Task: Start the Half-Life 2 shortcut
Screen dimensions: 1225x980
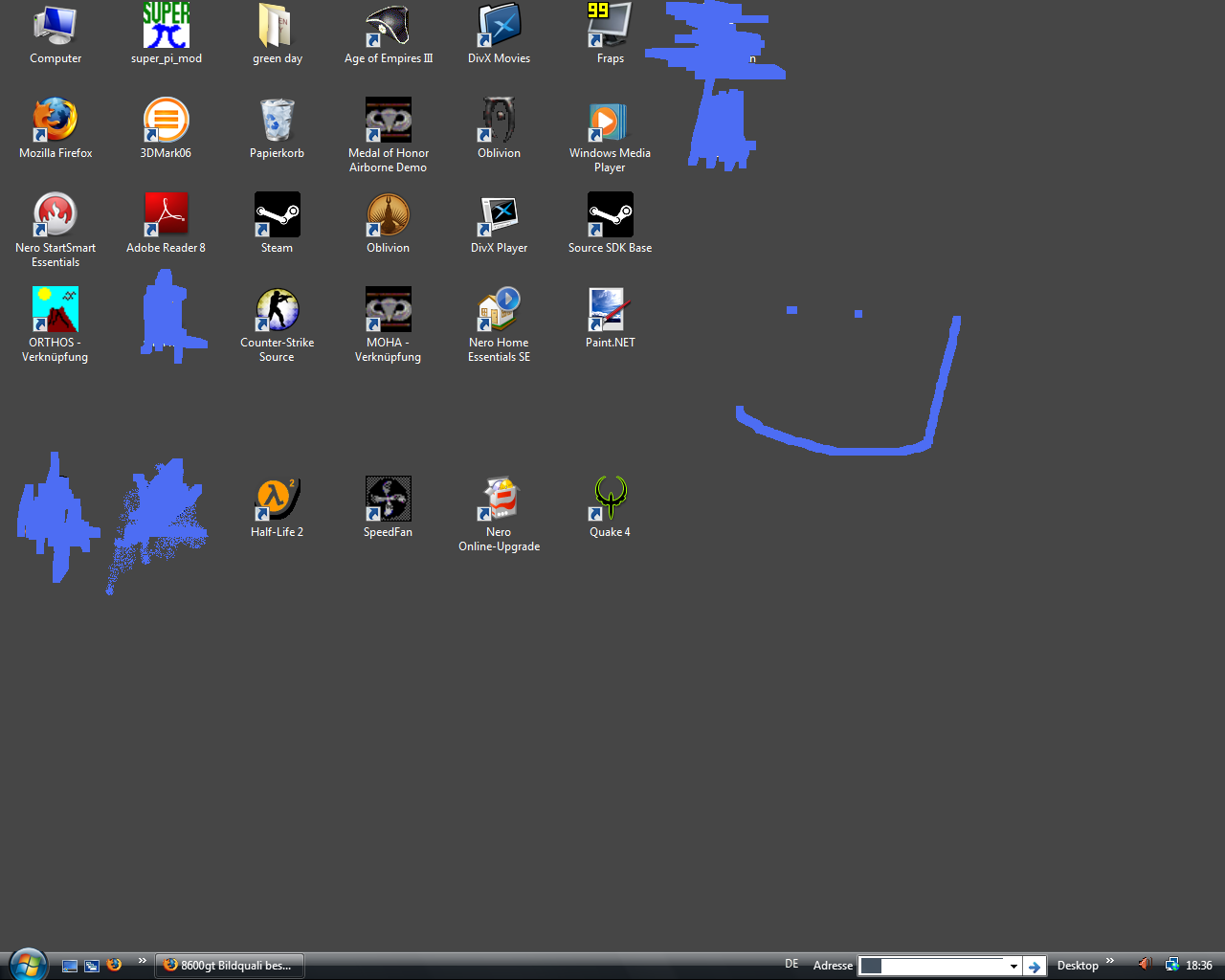Action: (278, 507)
